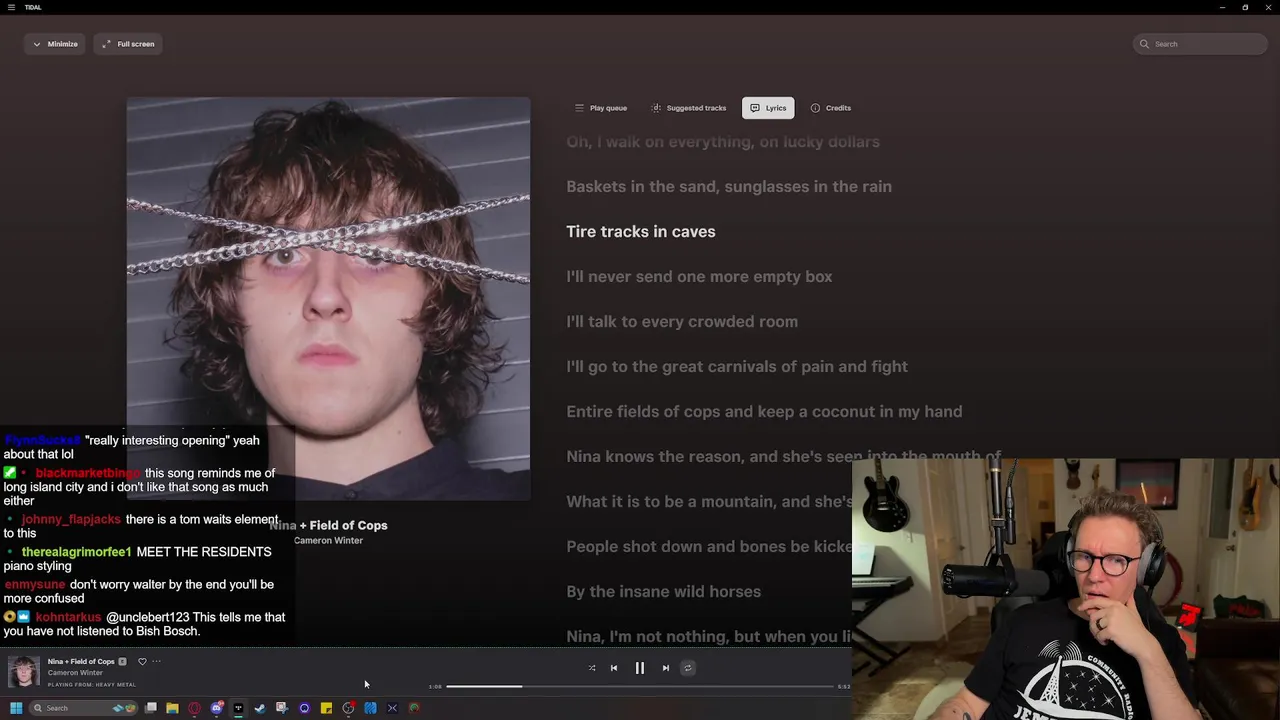Open Steam from the taskbar

tap(260, 708)
